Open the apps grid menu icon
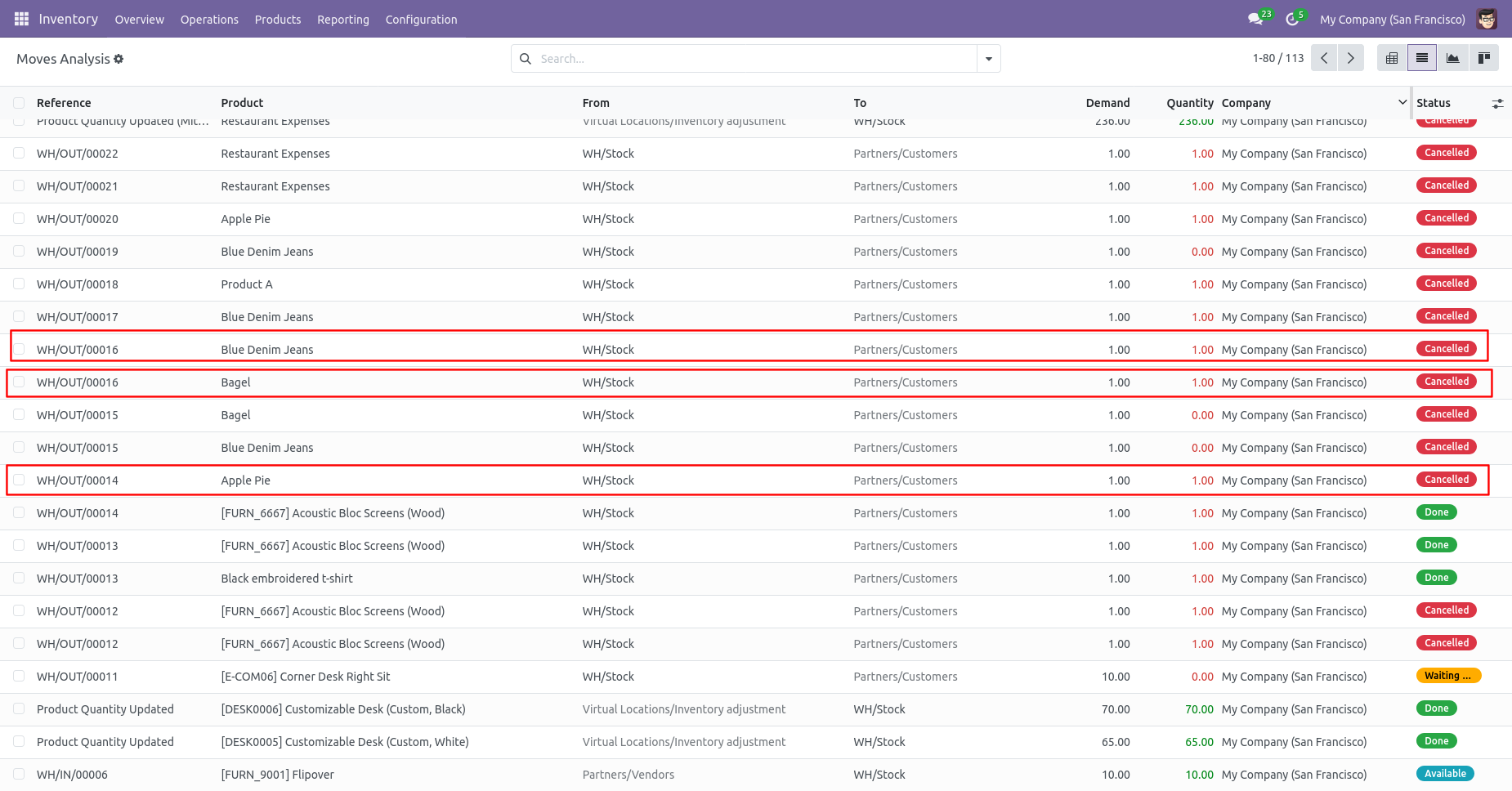The image size is (1512, 791). pos(21,19)
